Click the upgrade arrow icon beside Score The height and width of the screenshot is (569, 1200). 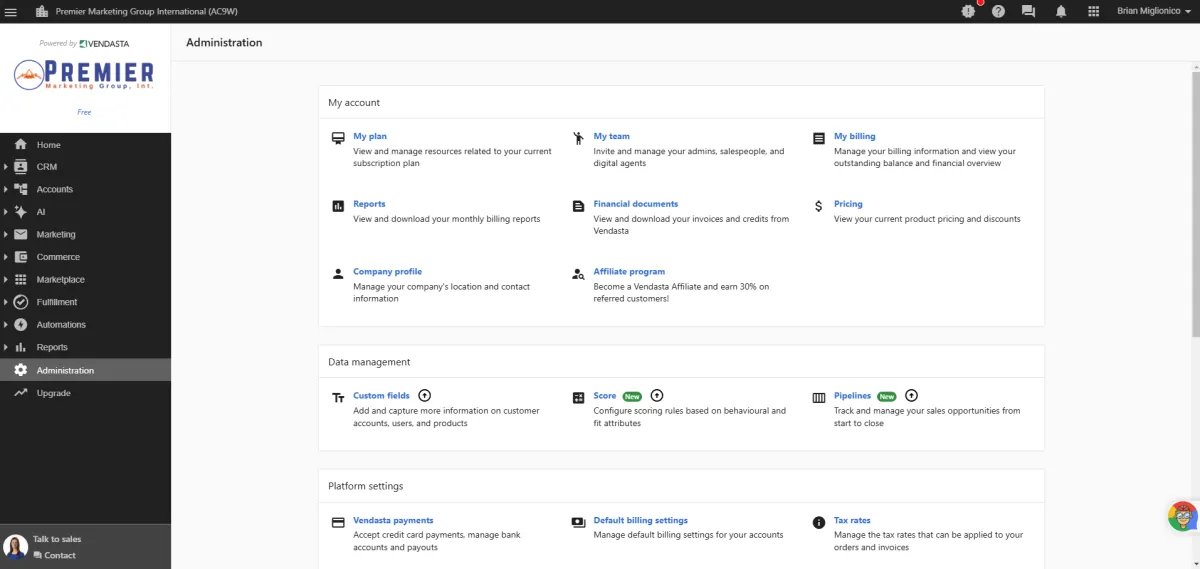[657, 396]
